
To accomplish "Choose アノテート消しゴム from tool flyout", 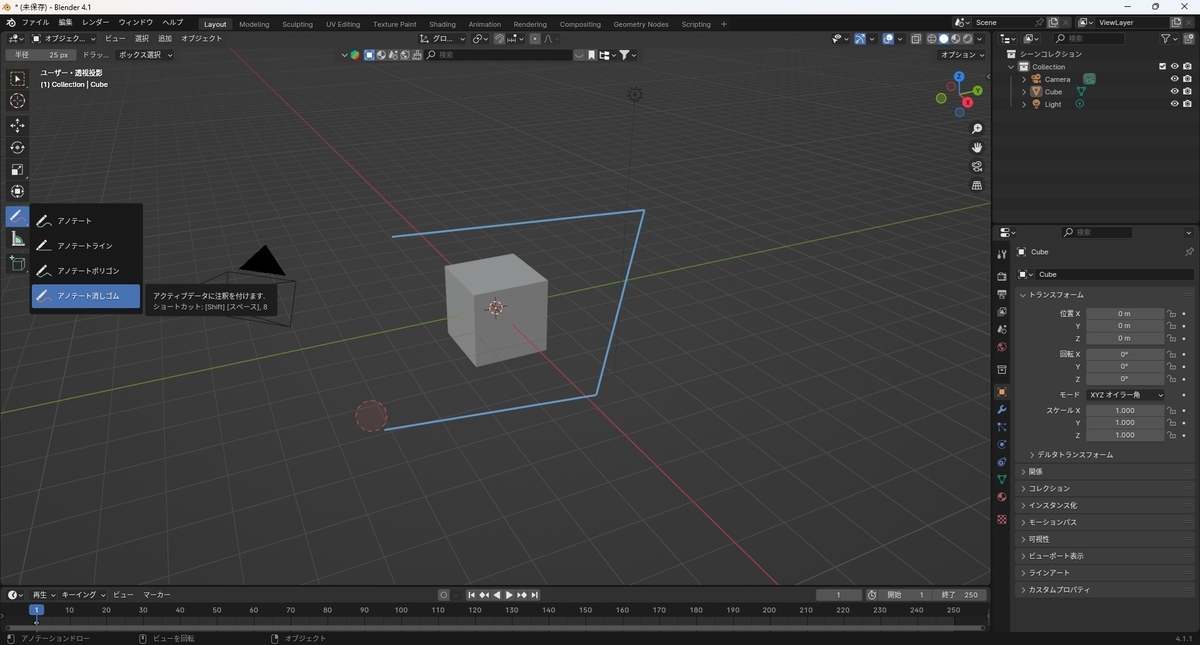I will [86, 296].
